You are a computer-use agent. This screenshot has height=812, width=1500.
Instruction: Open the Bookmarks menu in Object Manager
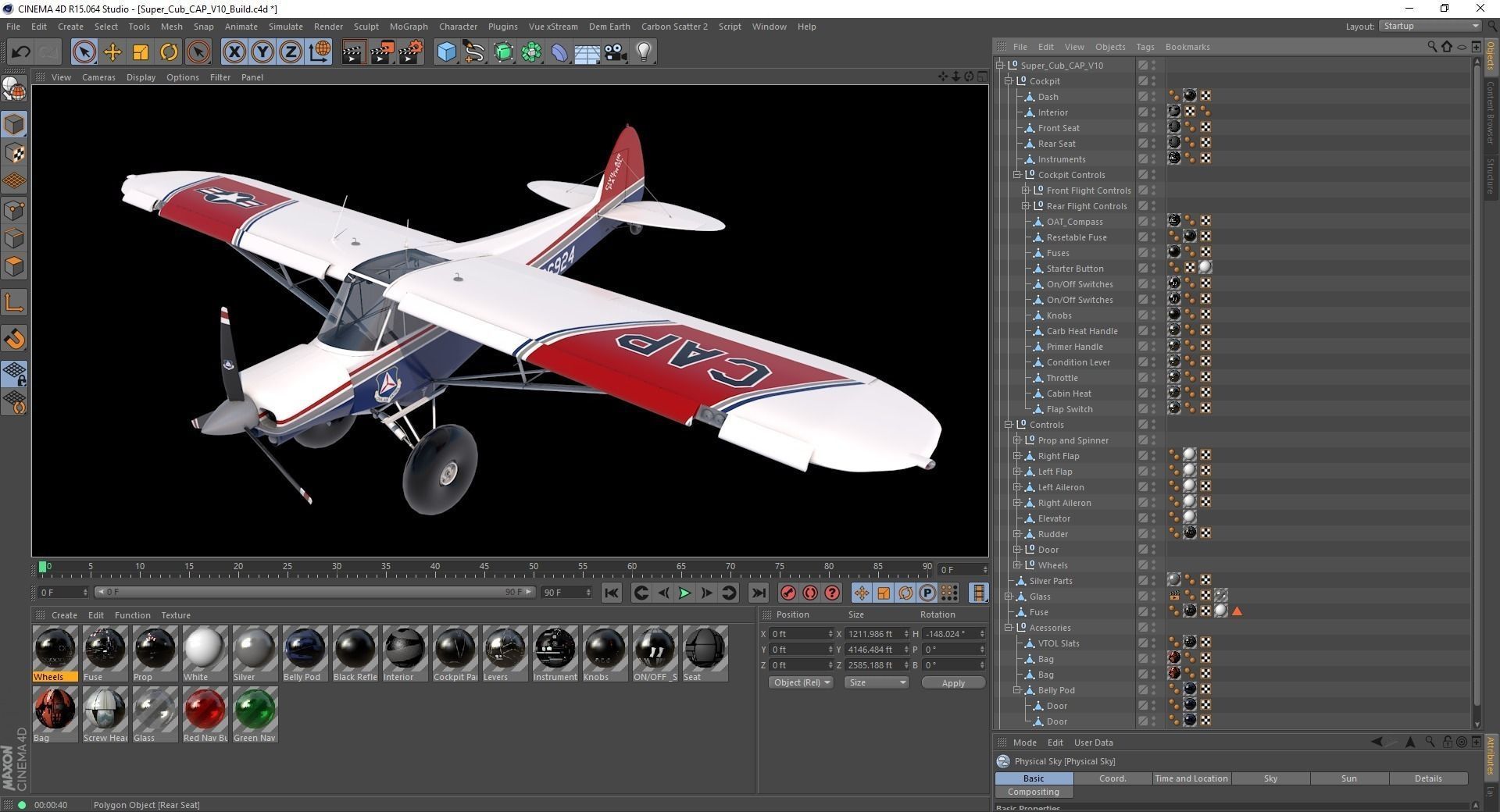point(1187,47)
